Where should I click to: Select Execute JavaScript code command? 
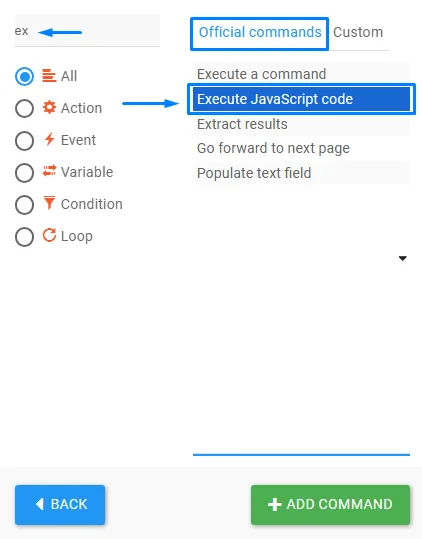(301, 99)
